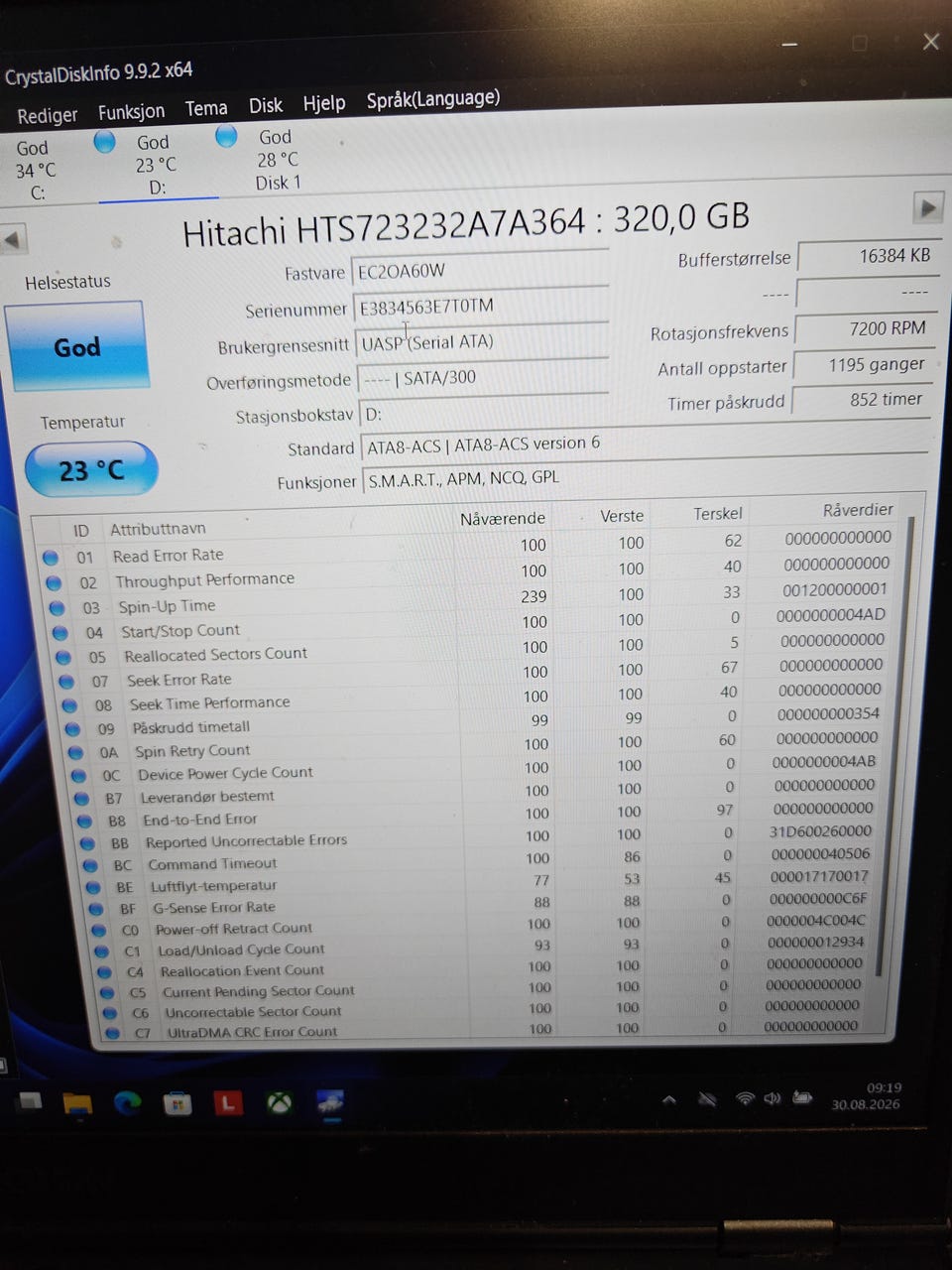Click the Bufferstørrelse 16384 KB field
Screen dimensions: 952x1270
click(869, 256)
